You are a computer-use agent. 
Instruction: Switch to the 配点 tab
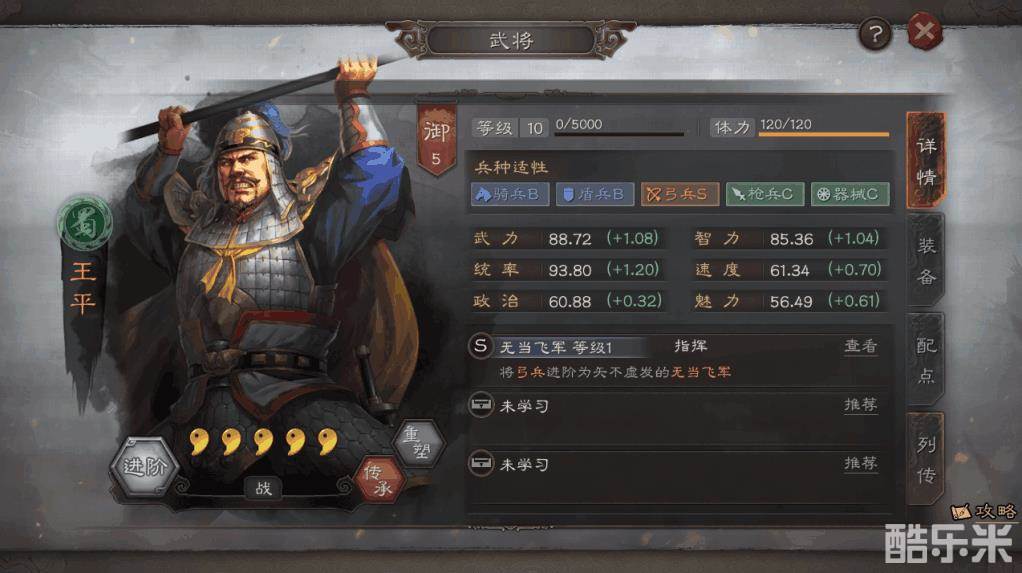[x=926, y=360]
